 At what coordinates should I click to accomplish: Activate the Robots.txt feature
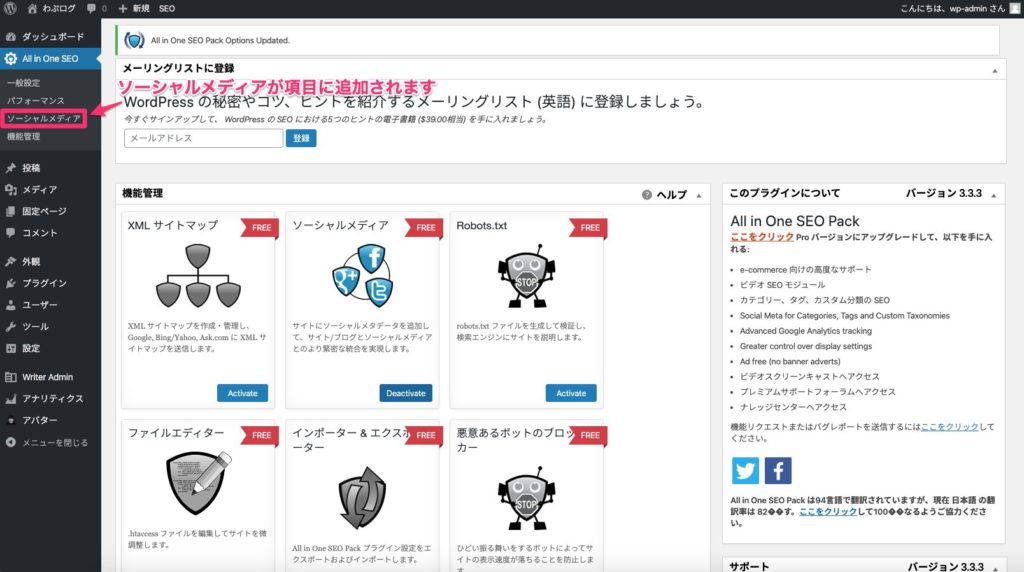(571, 393)
